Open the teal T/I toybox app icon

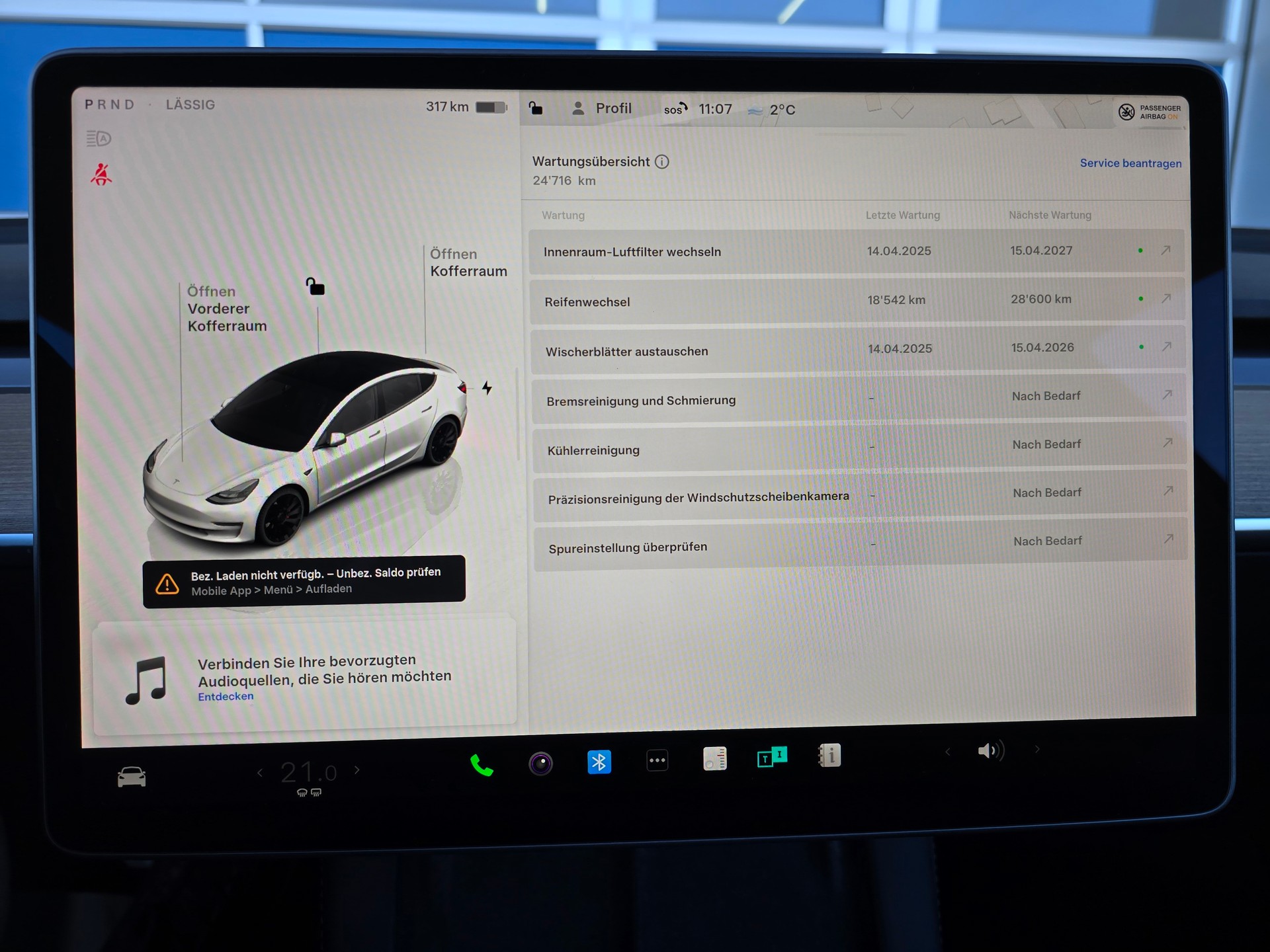[x=772, y=756]
